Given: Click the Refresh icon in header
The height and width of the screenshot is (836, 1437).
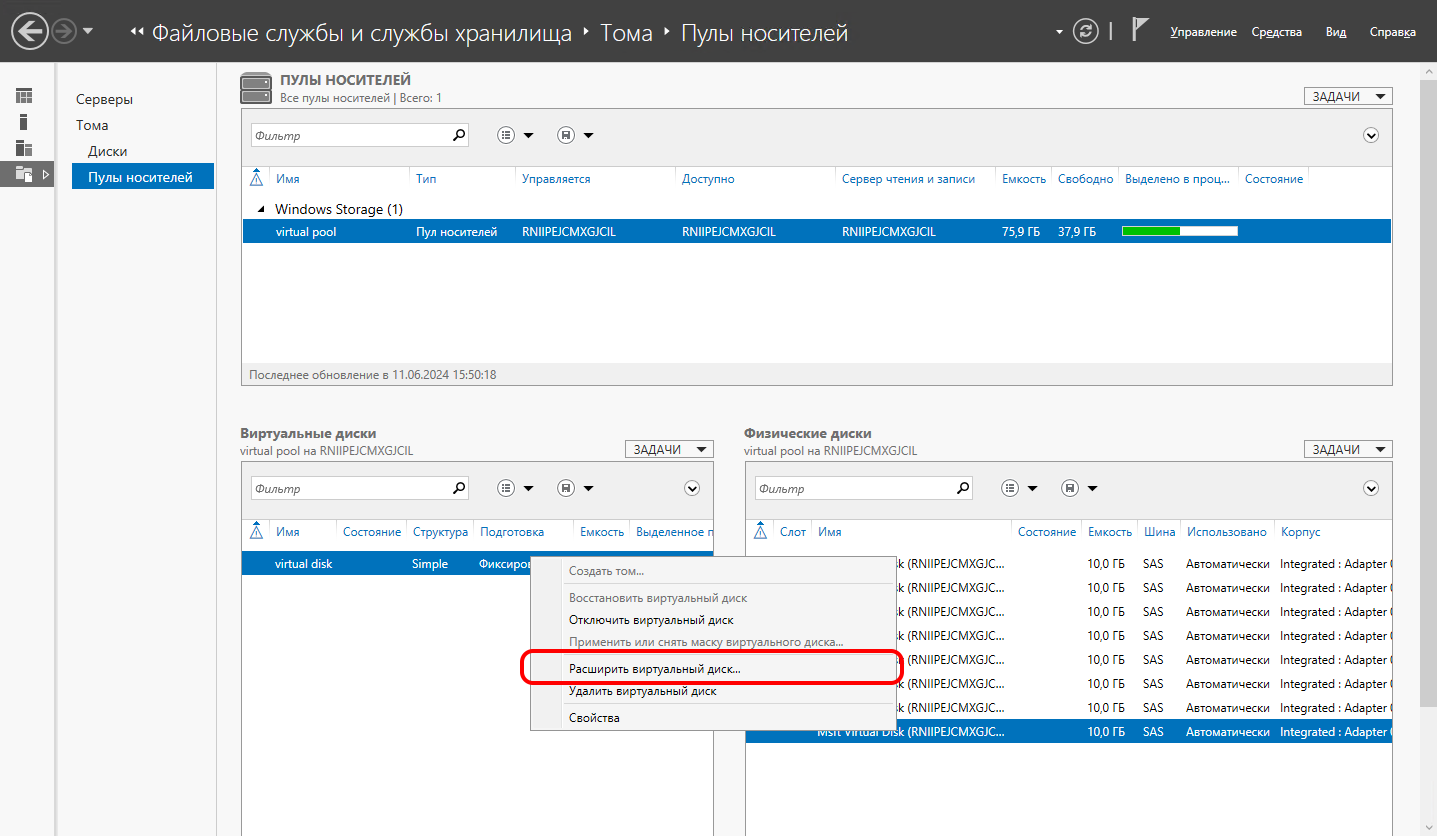Looking at the screenshot, I should click(1085, 32).
